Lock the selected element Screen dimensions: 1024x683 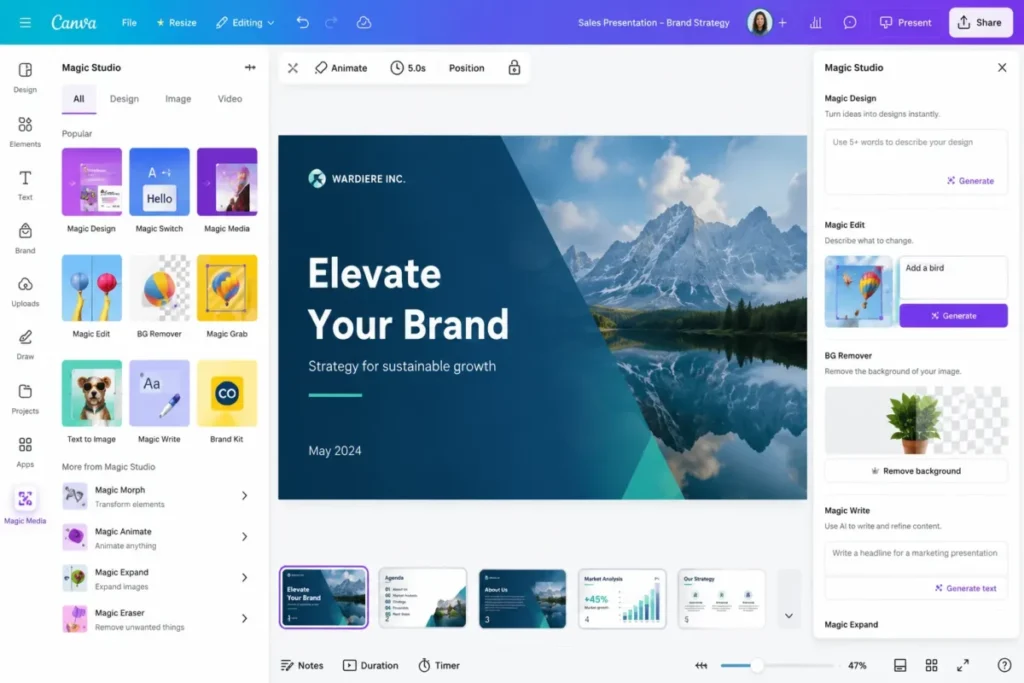click(514, 67)
